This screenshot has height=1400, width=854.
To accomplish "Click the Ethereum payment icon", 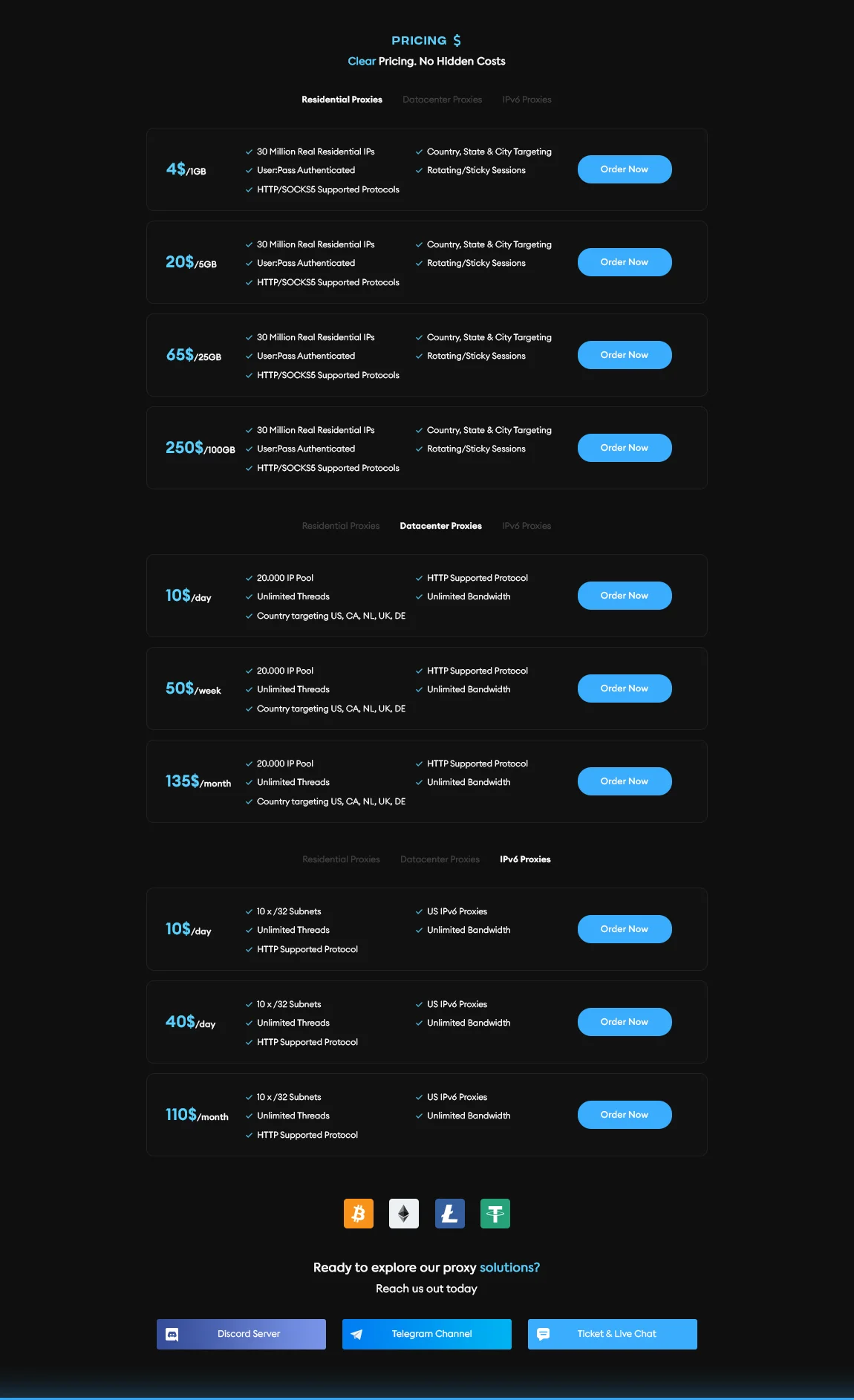I will click(x=404, y=1214).
